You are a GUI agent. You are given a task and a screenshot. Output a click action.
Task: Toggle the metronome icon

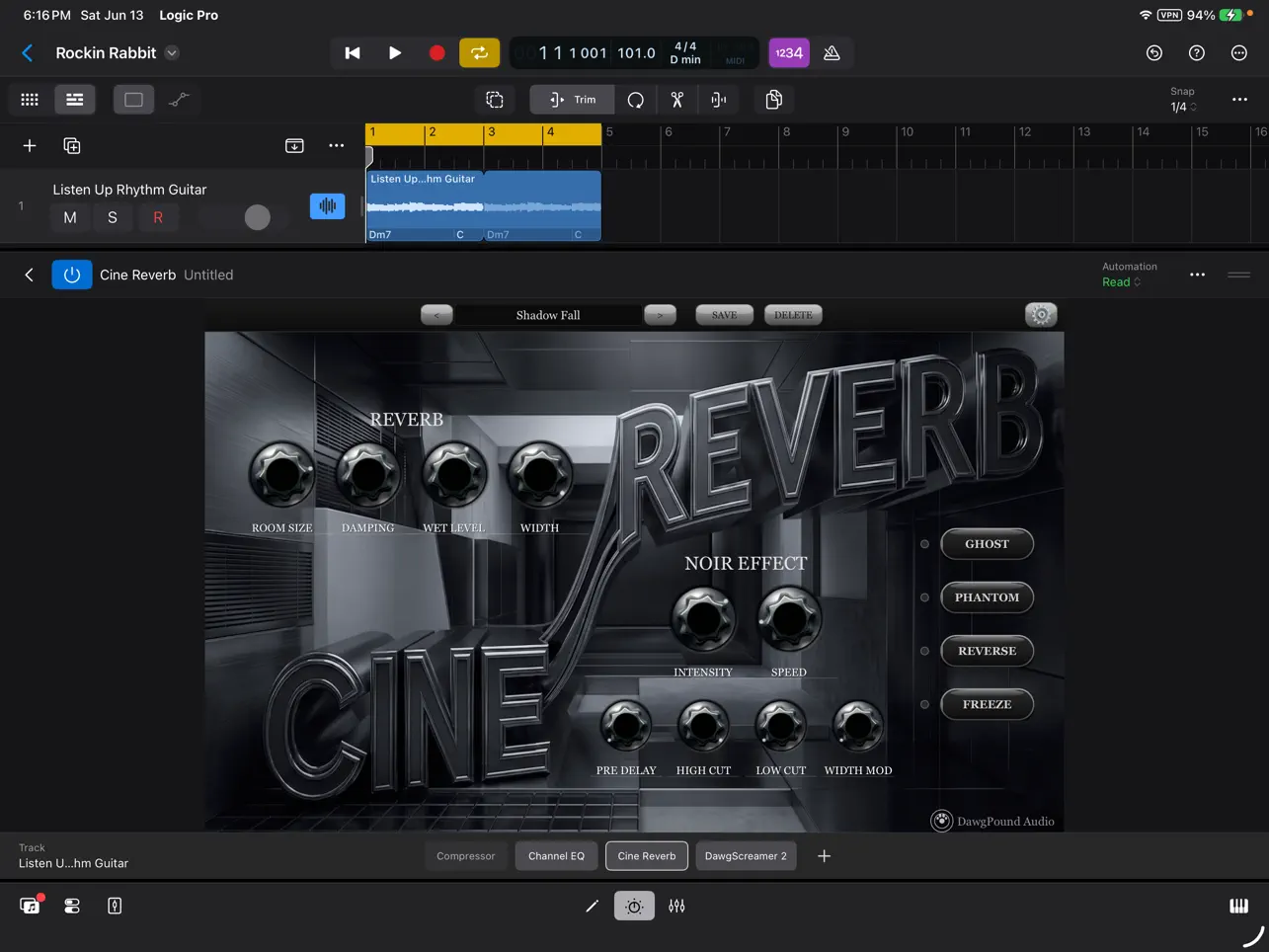pyautogui.click(x=832, y=53)
